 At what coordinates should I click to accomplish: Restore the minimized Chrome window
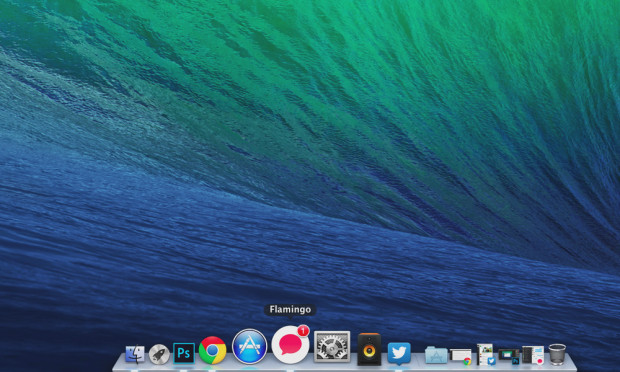(x=461, y=356)
